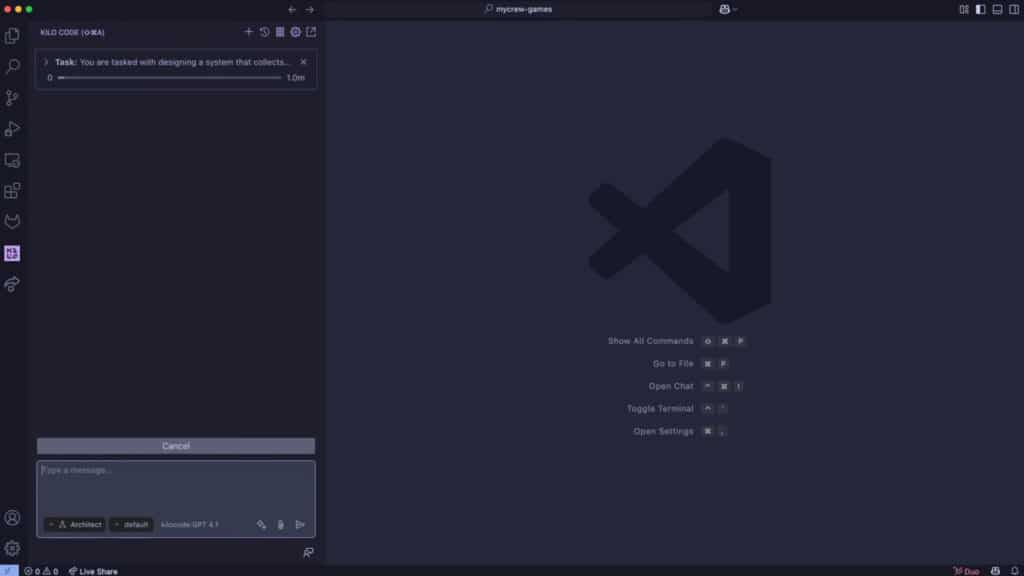The height and width of the screenshot is (576, 1024).
Task: Open Copilot status icon in status bar
Action: coord(995,571)
